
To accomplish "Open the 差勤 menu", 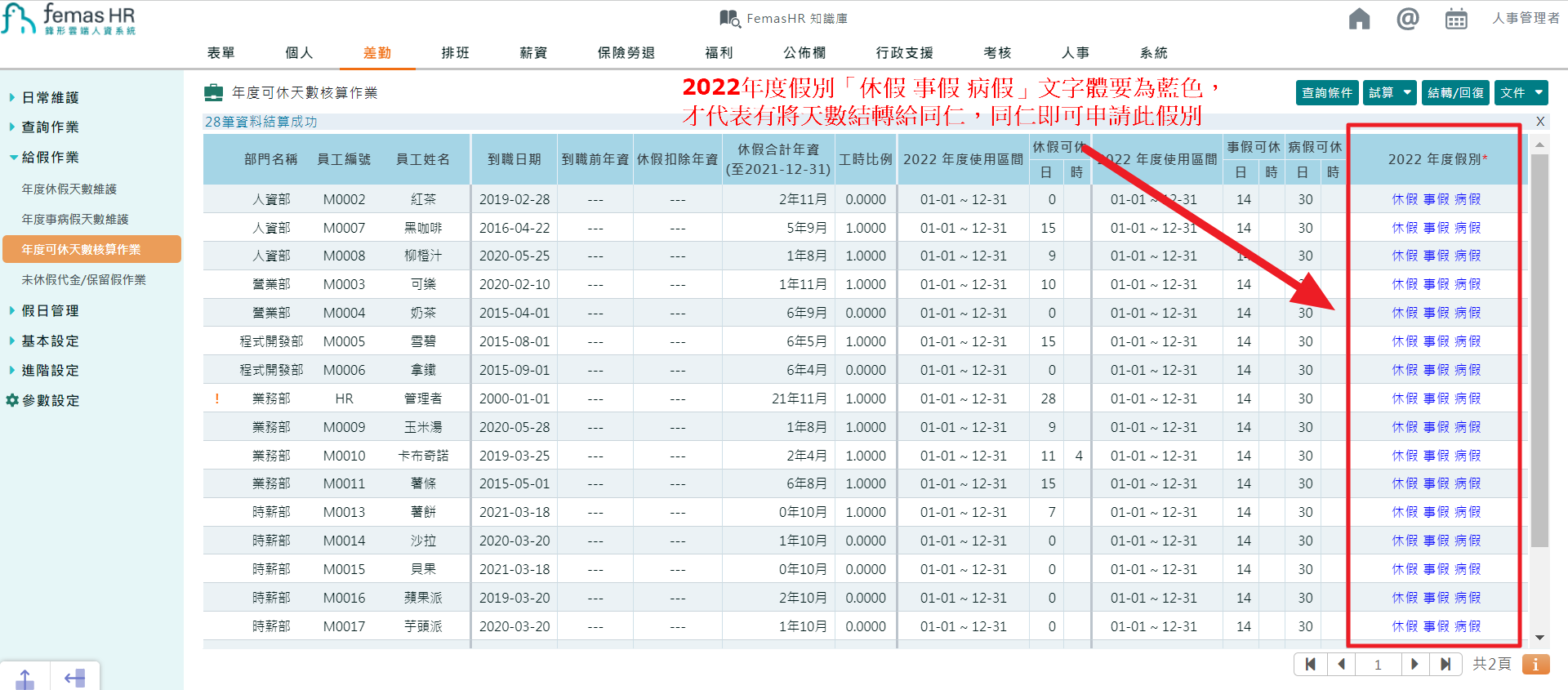I will point(377,52).
